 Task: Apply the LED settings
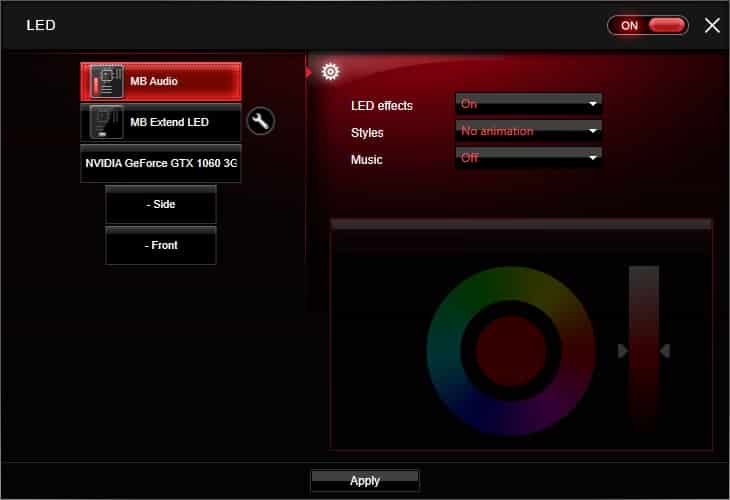click(365, 480)
